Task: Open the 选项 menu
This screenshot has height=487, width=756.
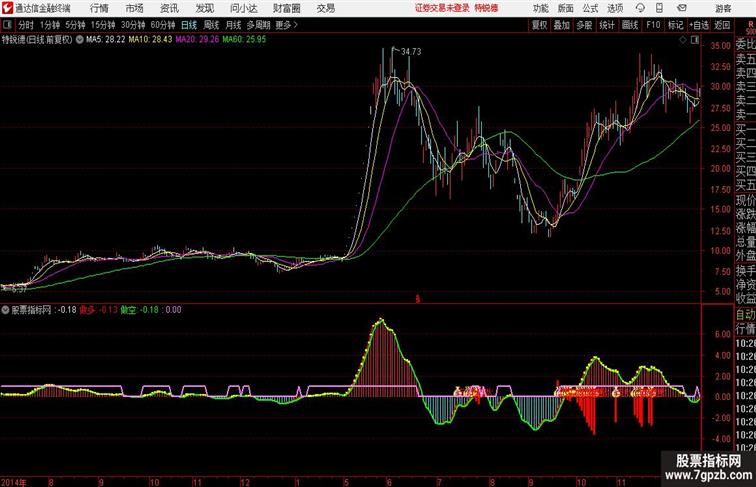Action: [615, 8]
